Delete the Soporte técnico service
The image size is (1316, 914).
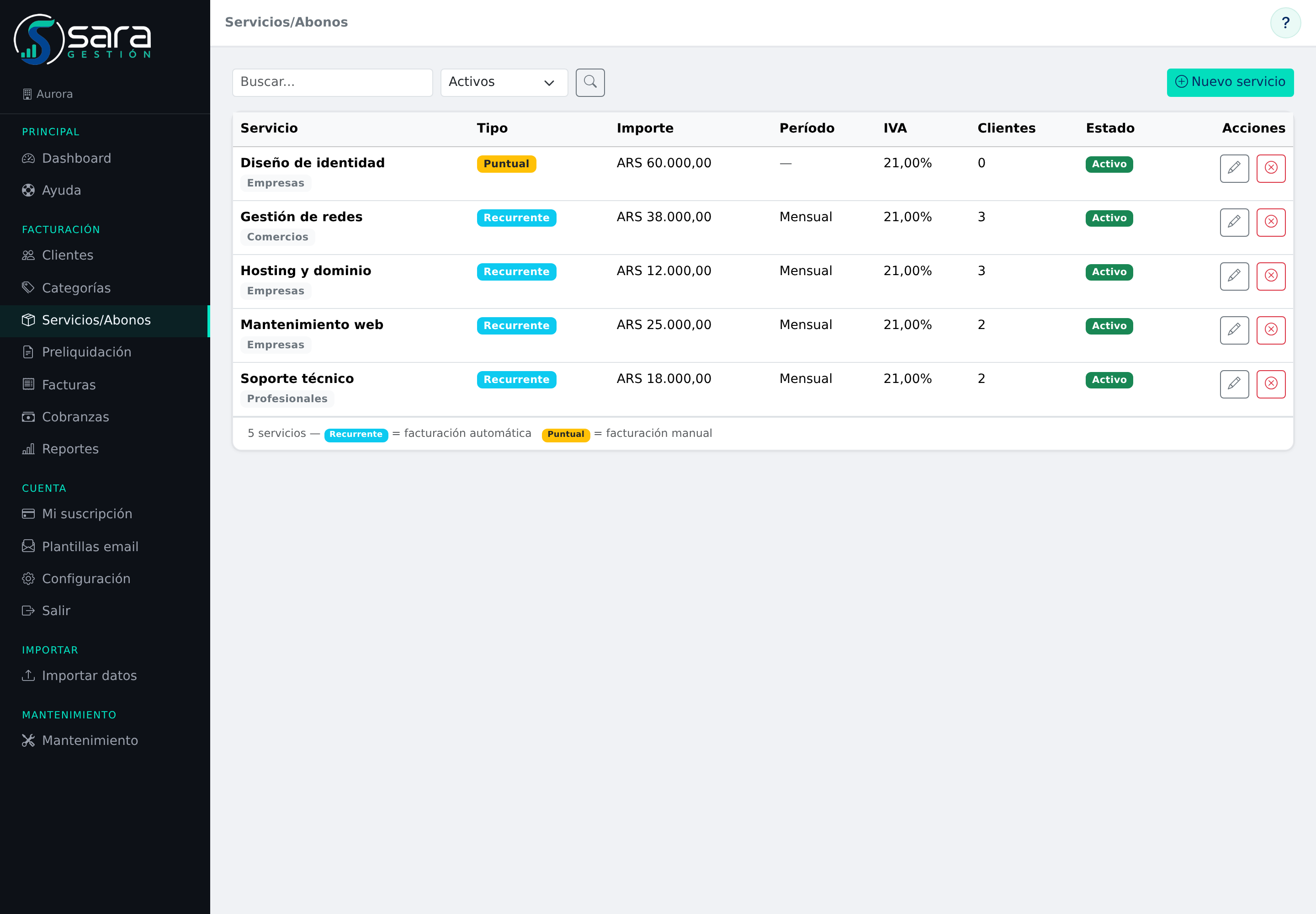[x=1271, y=384]
